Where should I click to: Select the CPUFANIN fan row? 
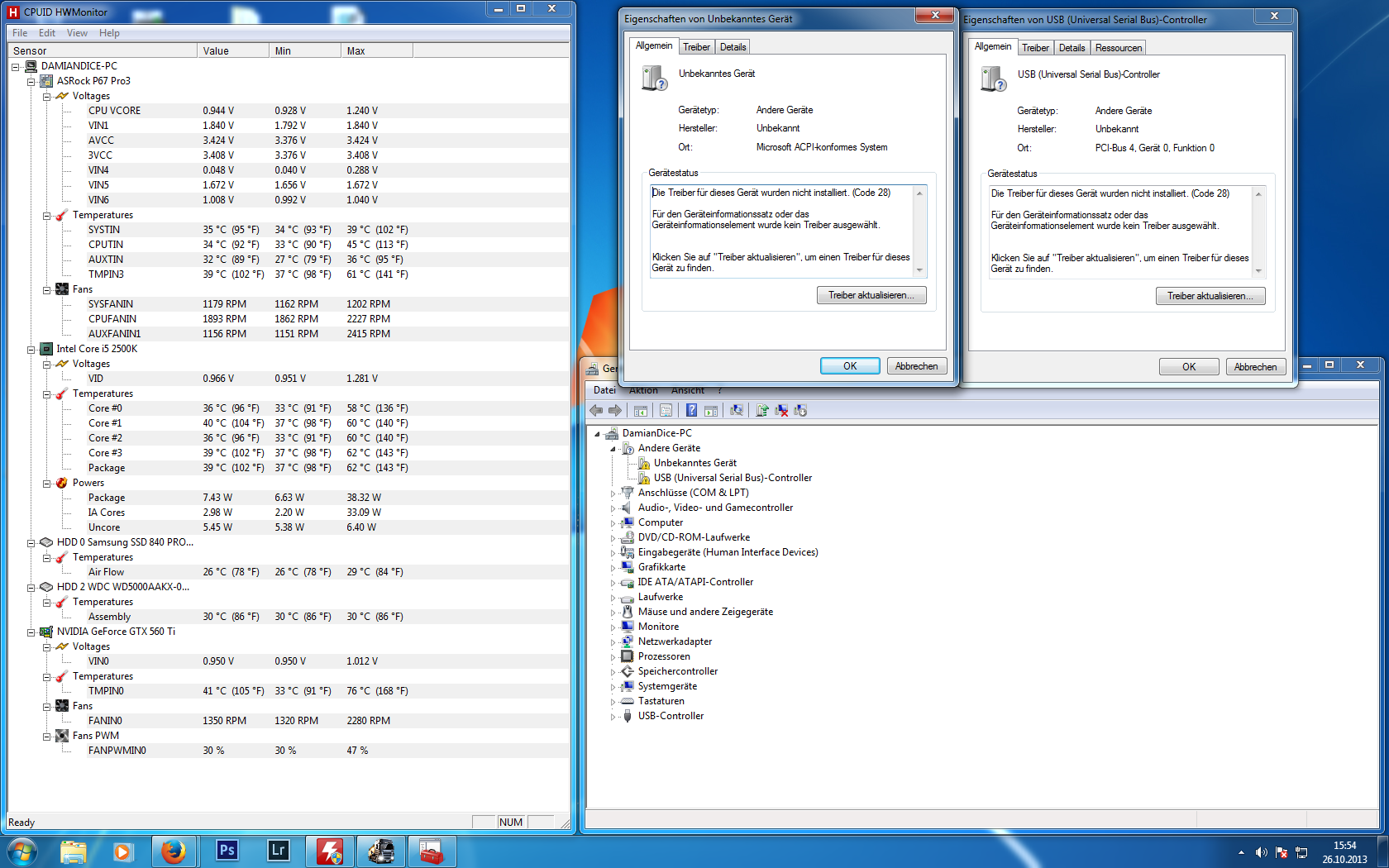tap(328, 319)
